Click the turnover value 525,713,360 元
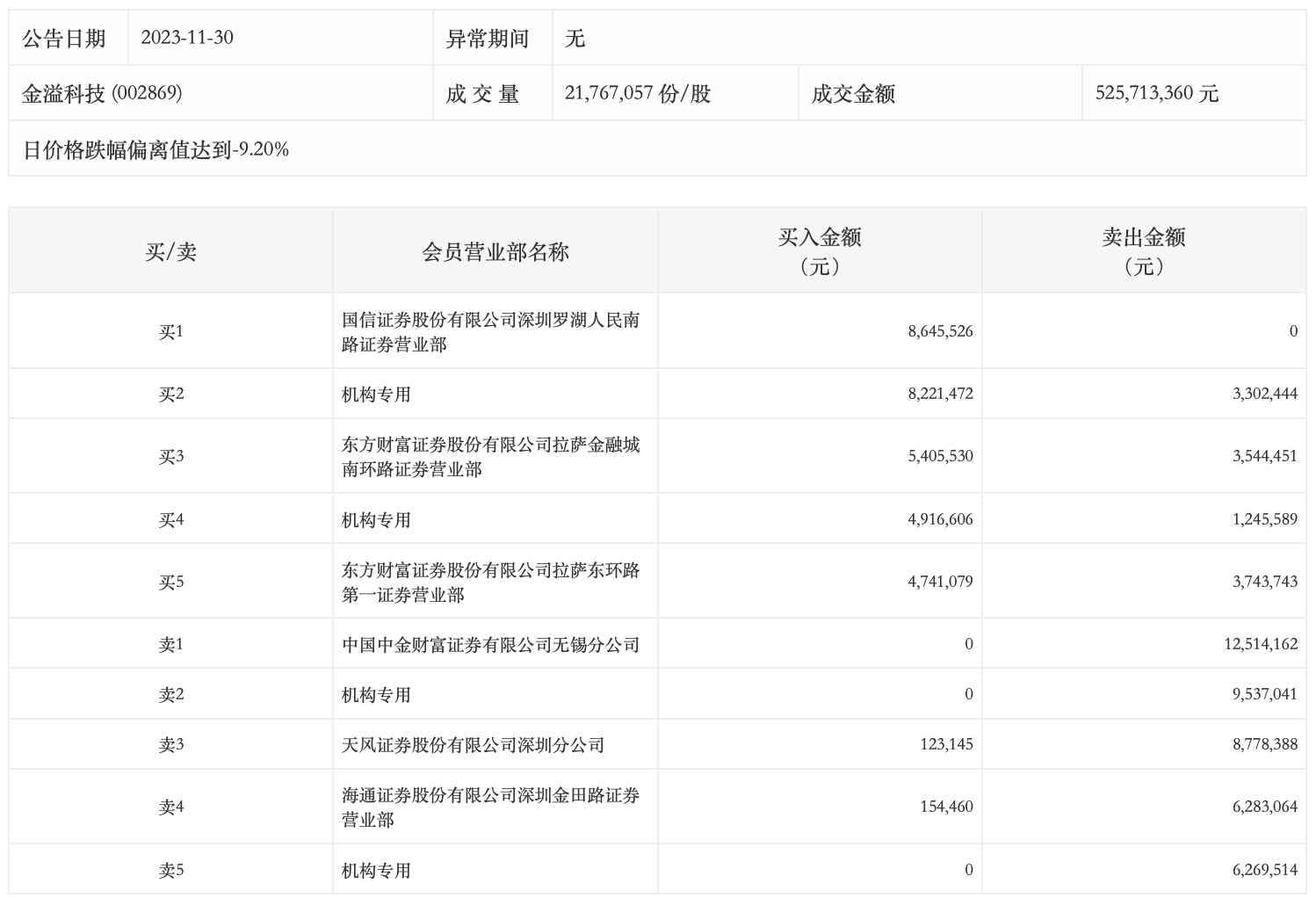The image size is (1316, 898). (x=1156, y=93)
